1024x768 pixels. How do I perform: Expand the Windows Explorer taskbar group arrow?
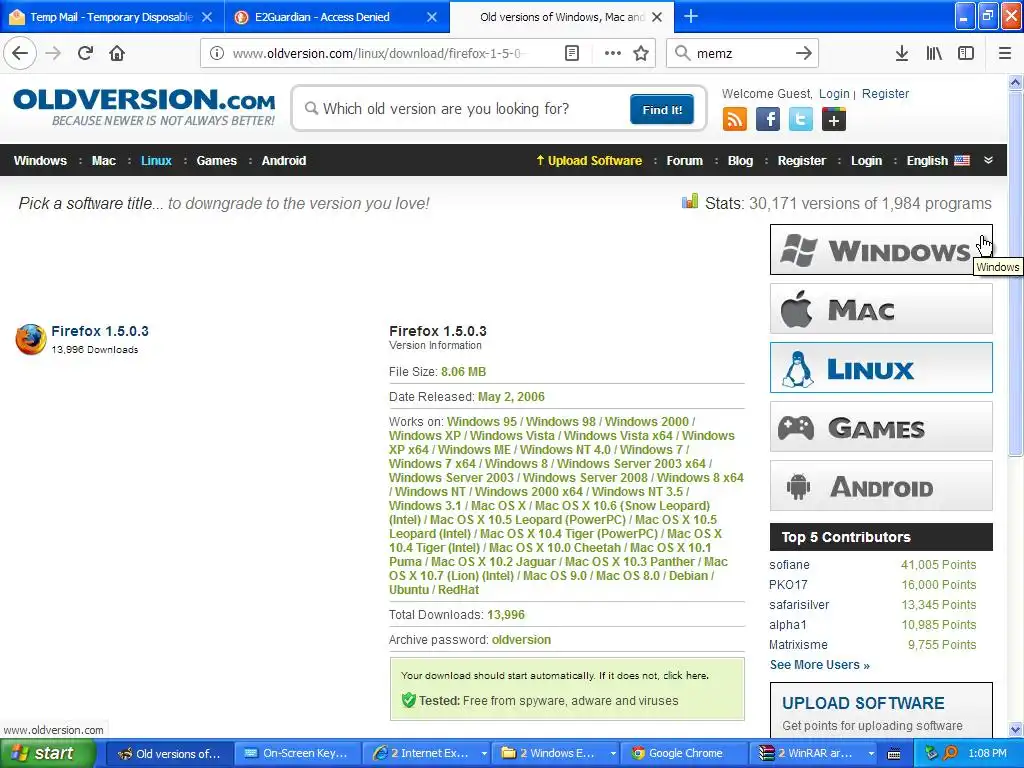tap(613, 754)
